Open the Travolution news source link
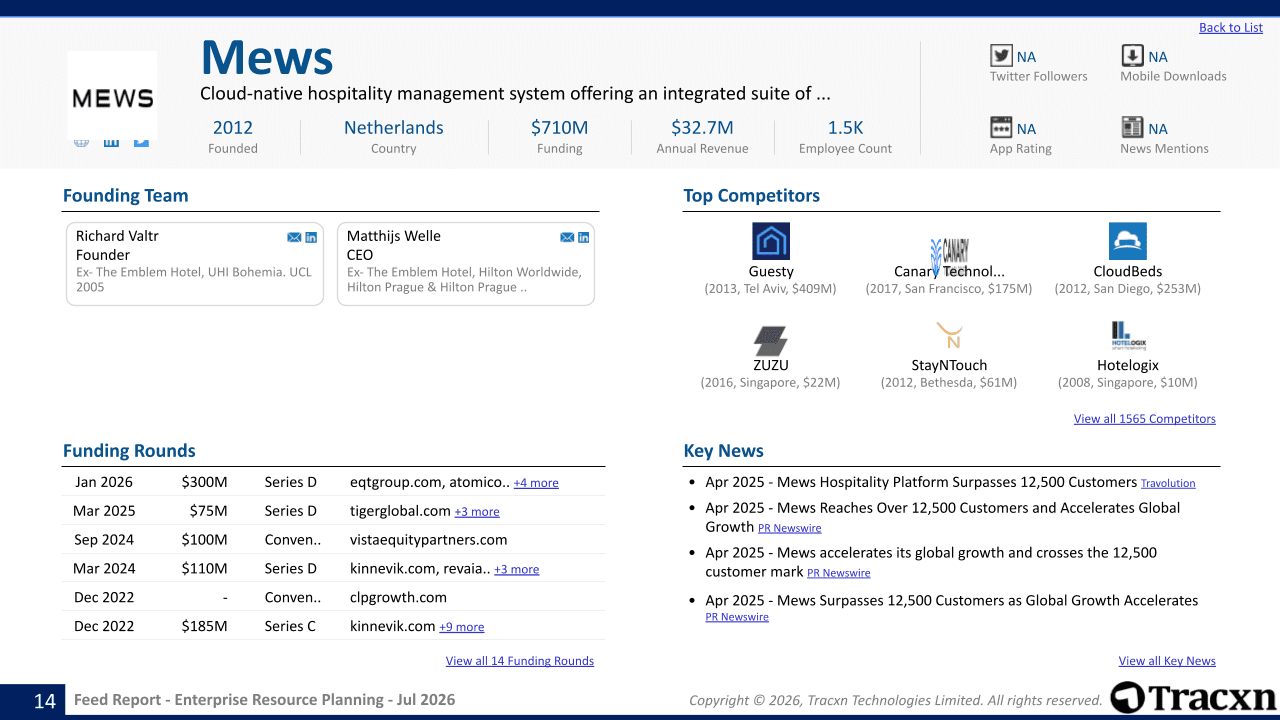Screen dimensions: 1280x720 coord(1168,483)
